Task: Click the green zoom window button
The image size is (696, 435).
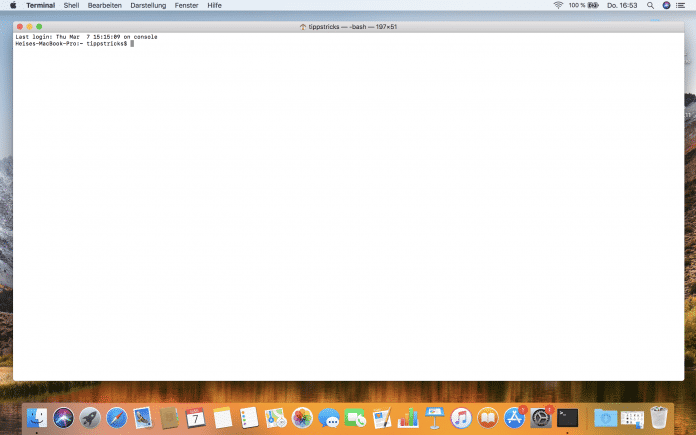Action: [x=39, y=26]
